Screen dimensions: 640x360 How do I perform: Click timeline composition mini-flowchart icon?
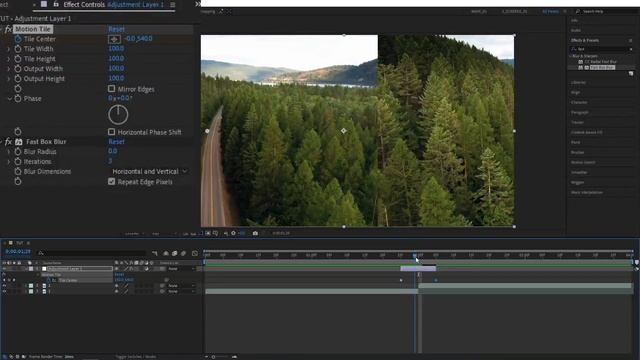155,253
